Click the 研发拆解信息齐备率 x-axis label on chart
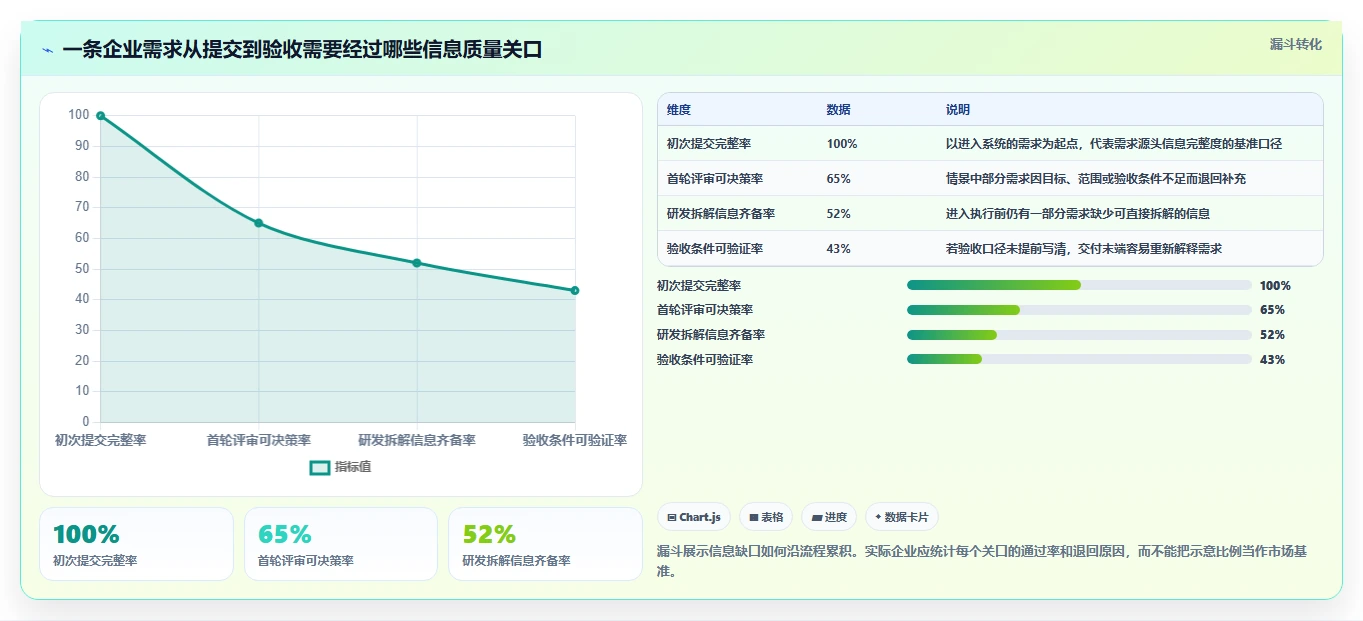The width and height of the screenshot is (1363, 621). coord(417,440)
